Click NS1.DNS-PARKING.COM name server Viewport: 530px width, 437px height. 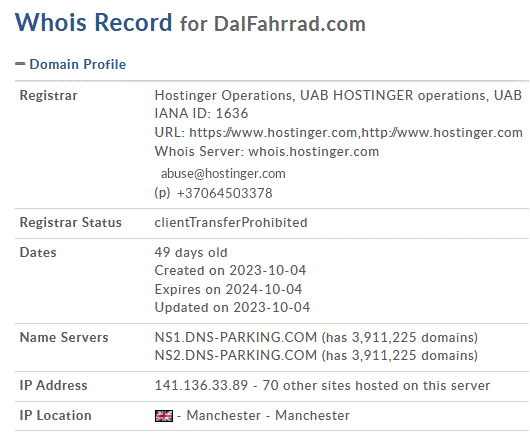coord(236,337)
